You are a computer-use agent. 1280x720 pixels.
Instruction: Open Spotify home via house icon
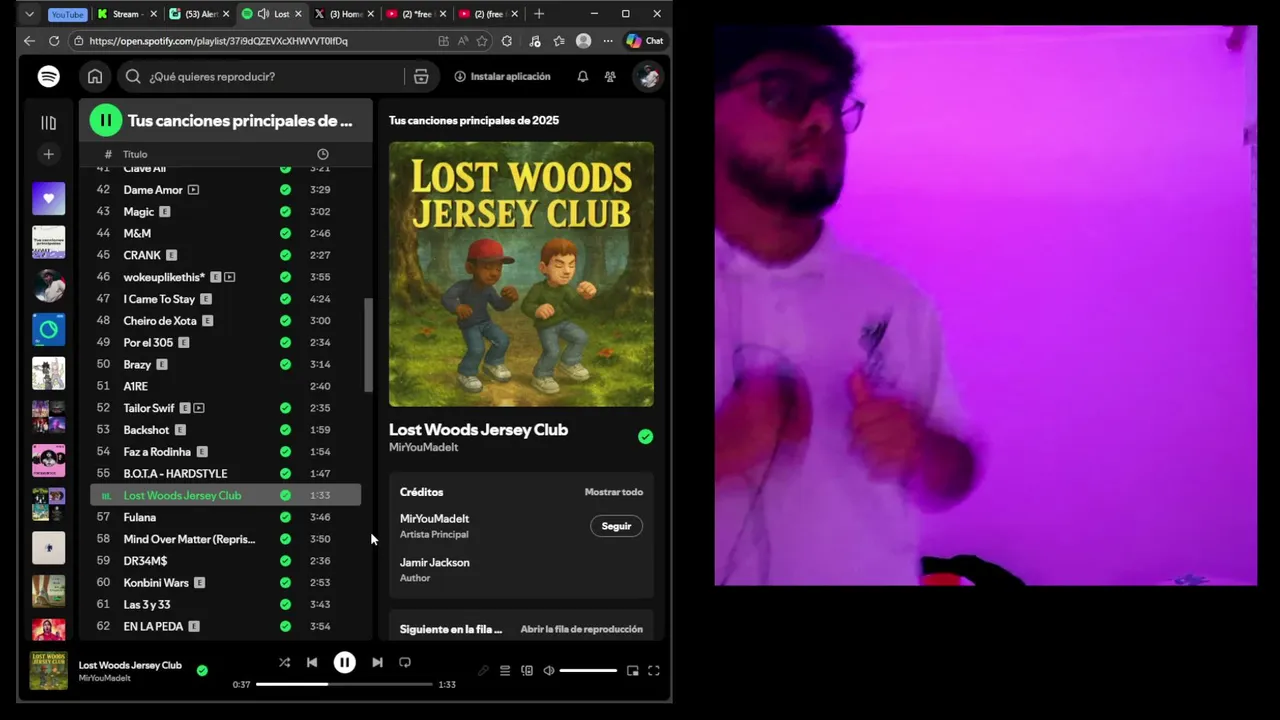[95, 76]
